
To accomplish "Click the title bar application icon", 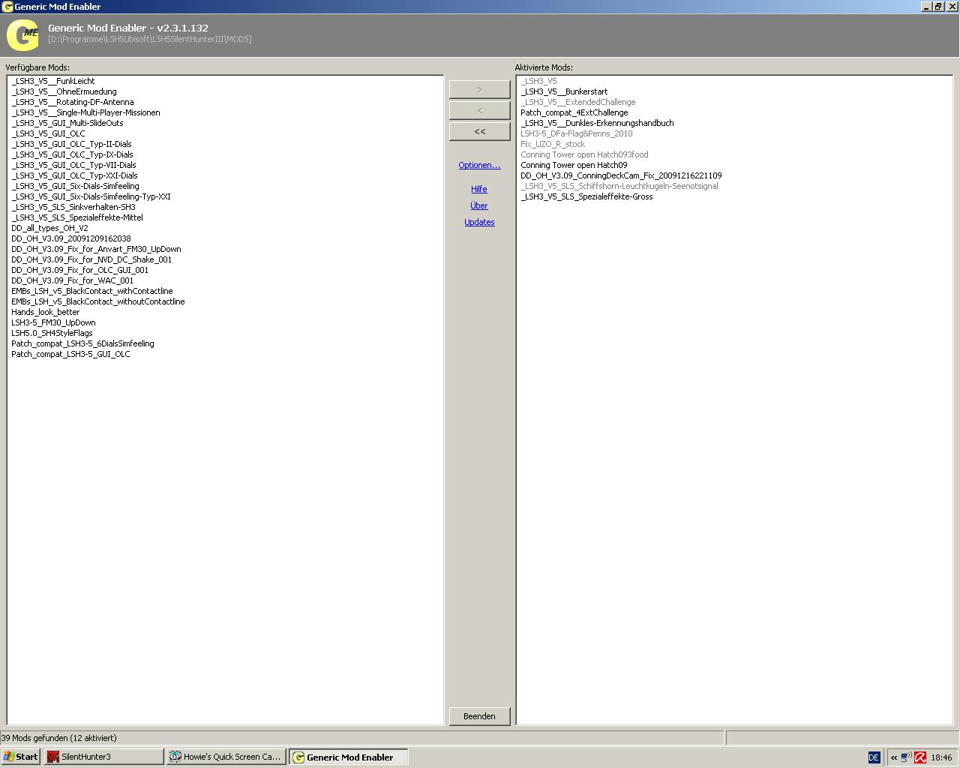I will tap(7, 7).
